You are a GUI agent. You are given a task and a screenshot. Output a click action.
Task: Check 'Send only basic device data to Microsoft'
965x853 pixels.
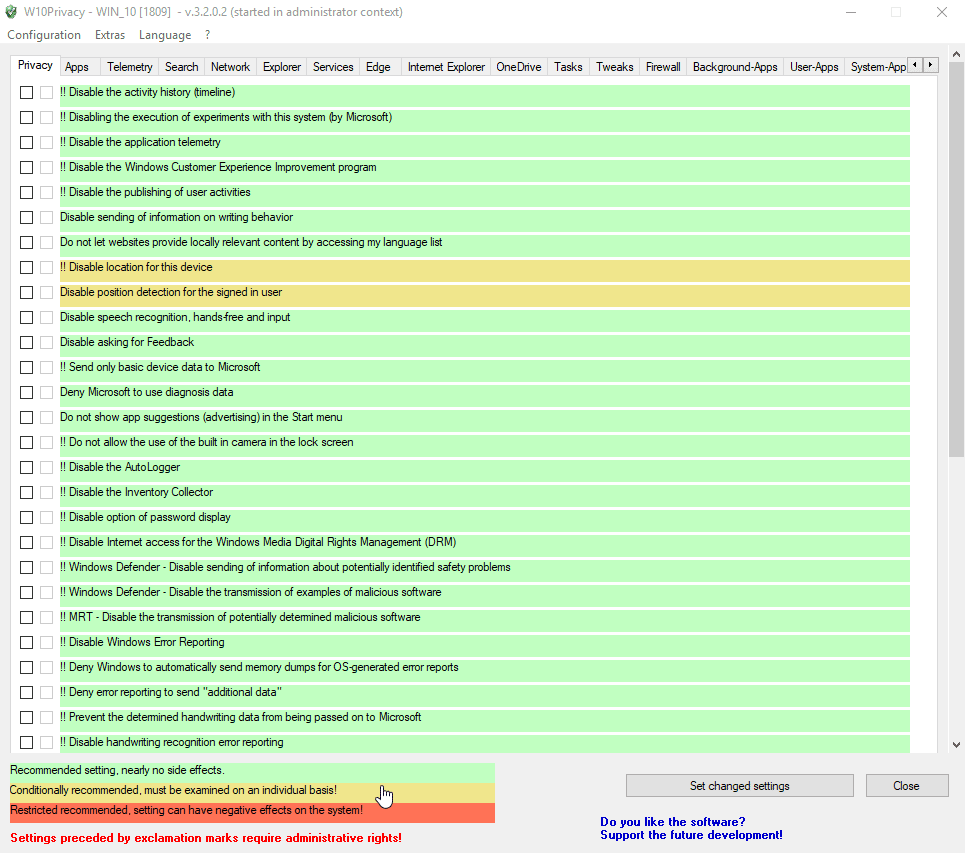tap(26, 367)
